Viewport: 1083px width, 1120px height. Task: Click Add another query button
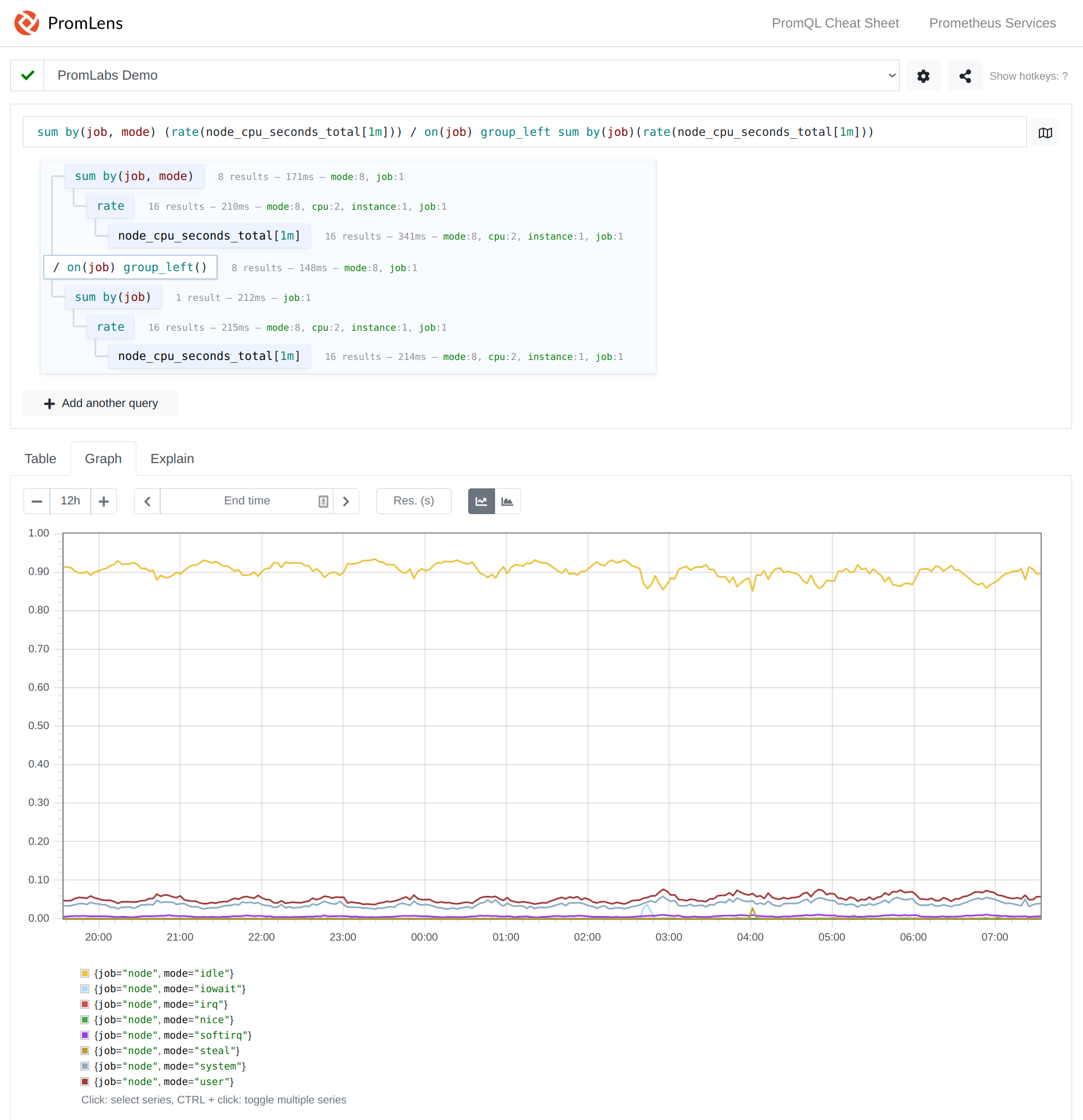click(100, 403)
